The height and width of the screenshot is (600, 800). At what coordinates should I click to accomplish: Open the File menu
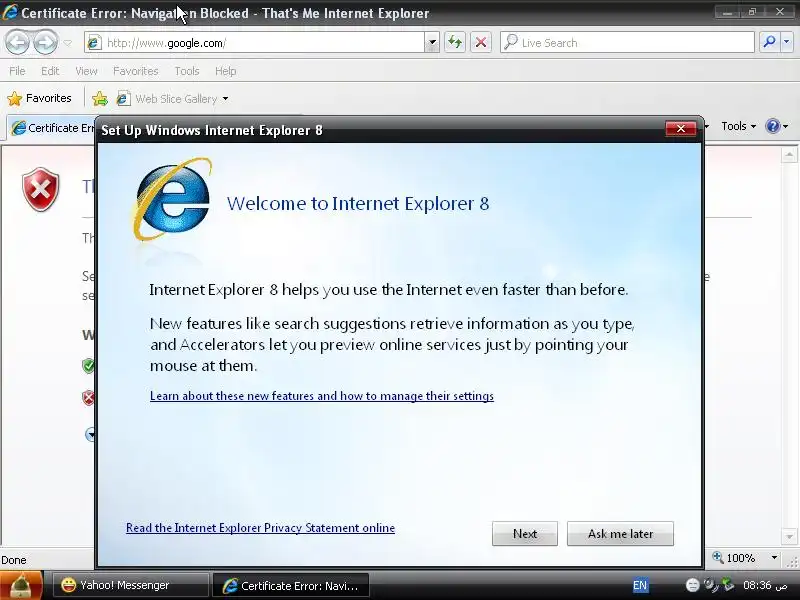(17, 71)
